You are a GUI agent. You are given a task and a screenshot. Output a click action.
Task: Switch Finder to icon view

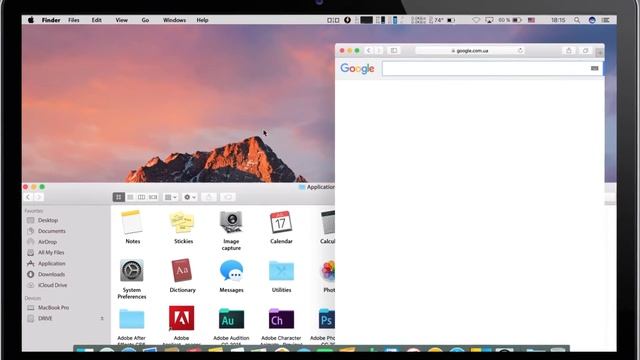[x=118, y=197]
